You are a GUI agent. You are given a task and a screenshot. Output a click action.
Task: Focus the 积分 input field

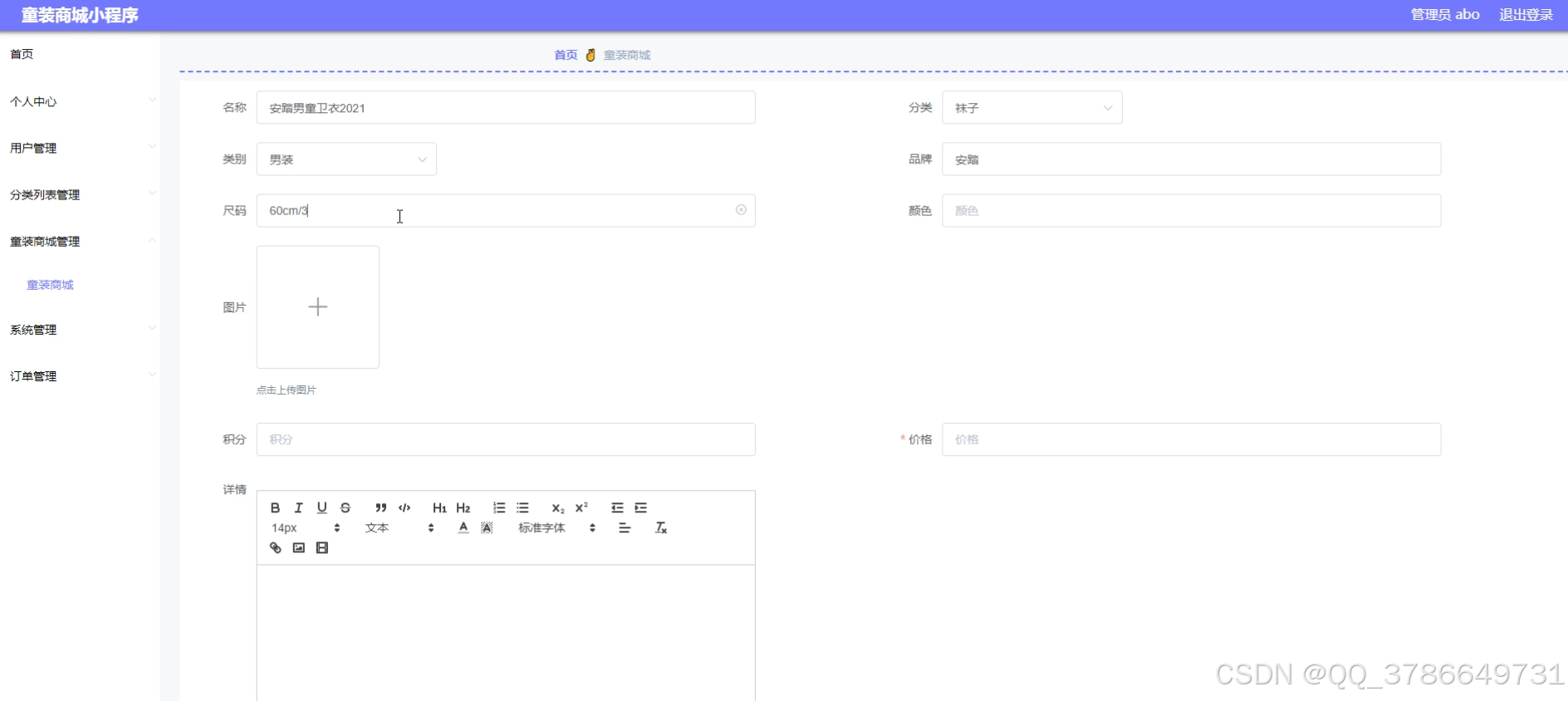click(x=506, y=439)
